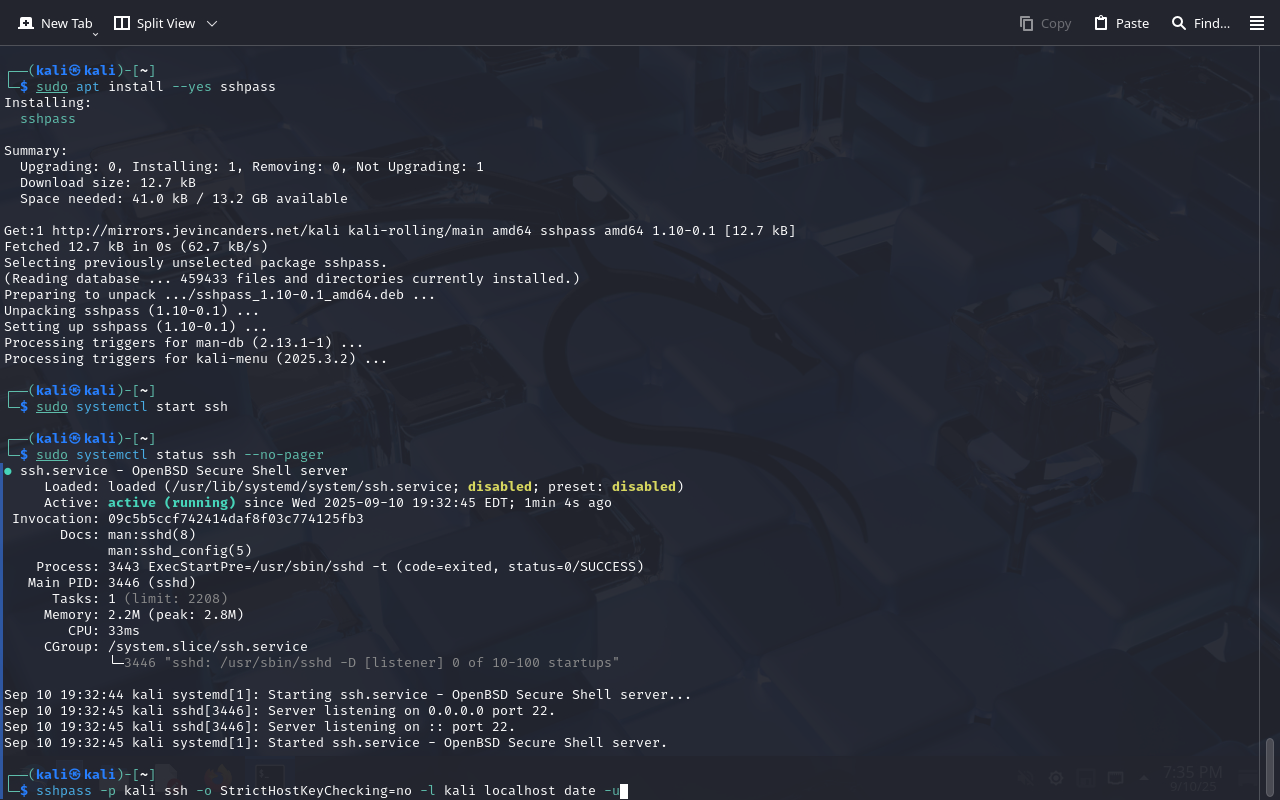This screenshot has height=800, width=1280.
Task: Expand the New Tab dropdown arrow
Action: (x=96, y=34)
